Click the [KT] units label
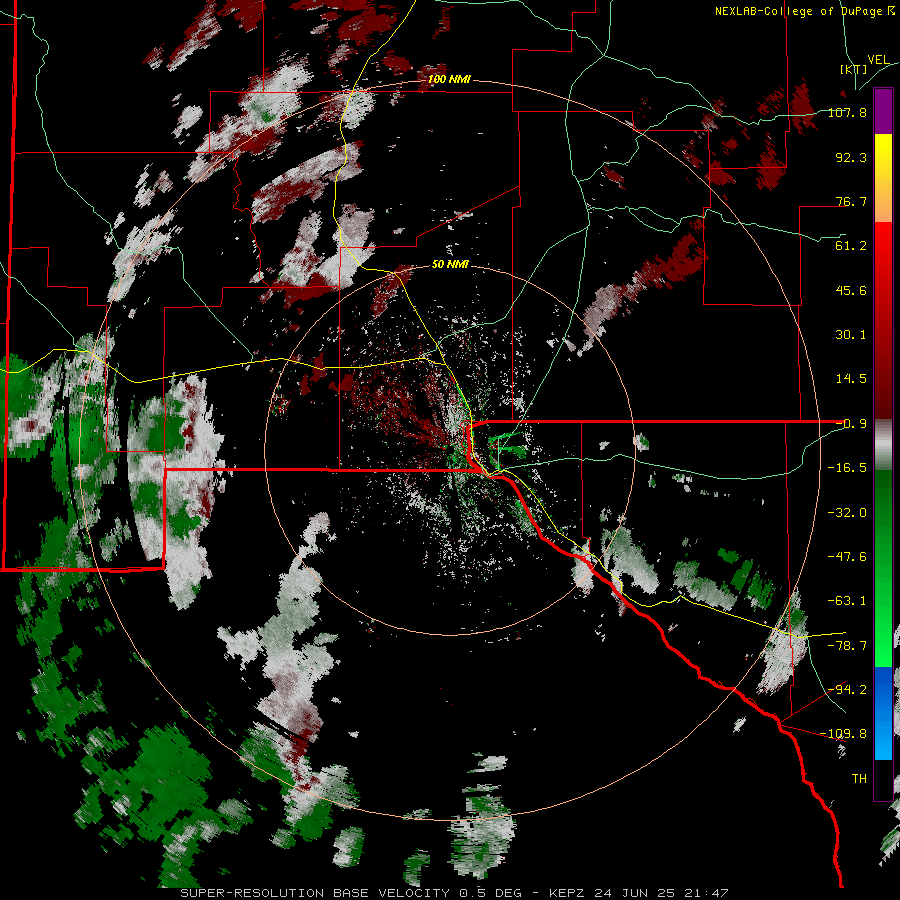 click(854, 69)
